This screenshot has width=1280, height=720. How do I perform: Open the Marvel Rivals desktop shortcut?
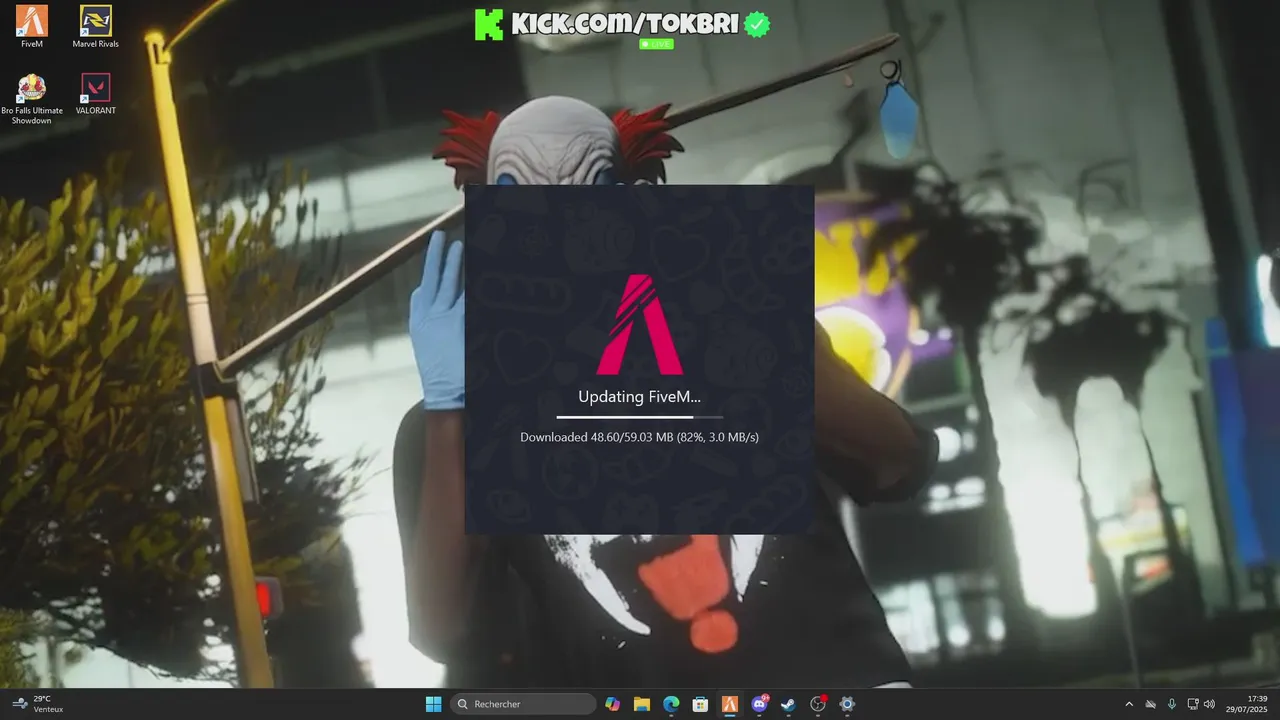point(96,27)
